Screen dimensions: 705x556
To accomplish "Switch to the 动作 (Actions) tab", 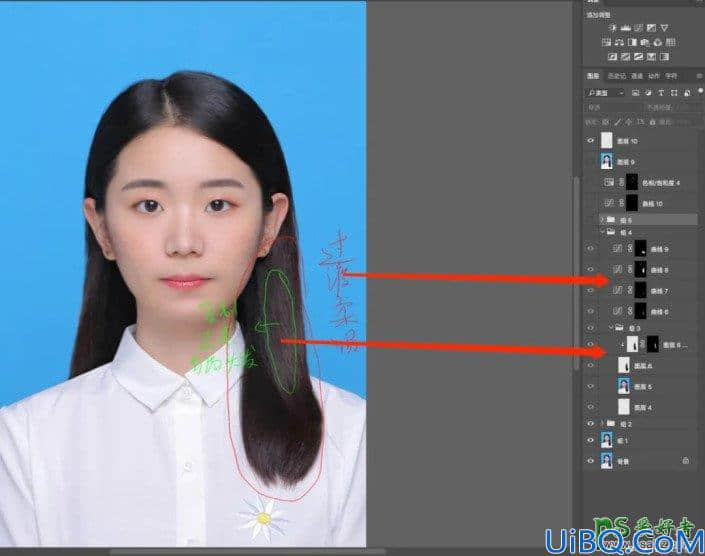I will [654, 76].
